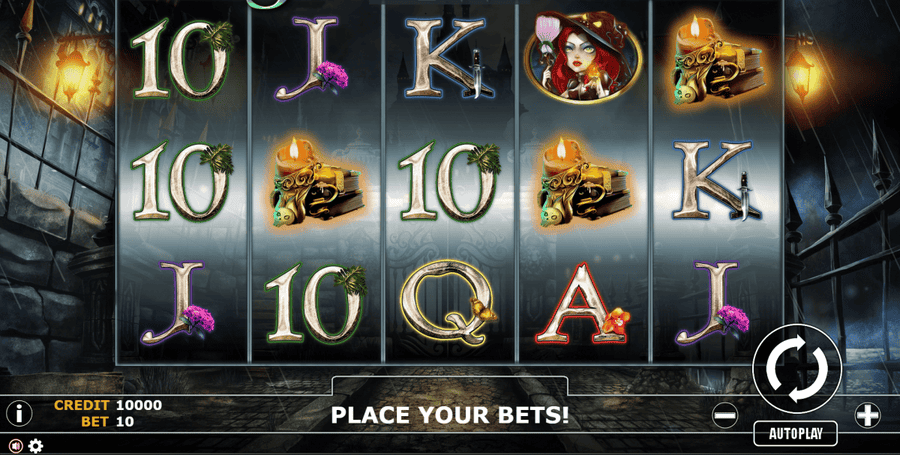
Task: Decrease bet with the minus button
Action: click(x=726, y=415)
